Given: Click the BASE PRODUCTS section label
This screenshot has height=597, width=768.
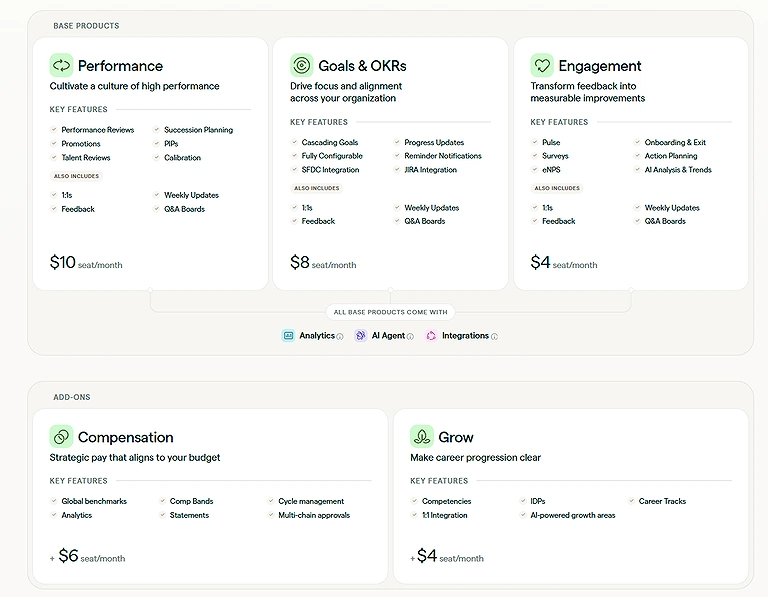Looking at the screenshot, I should 86,25.
